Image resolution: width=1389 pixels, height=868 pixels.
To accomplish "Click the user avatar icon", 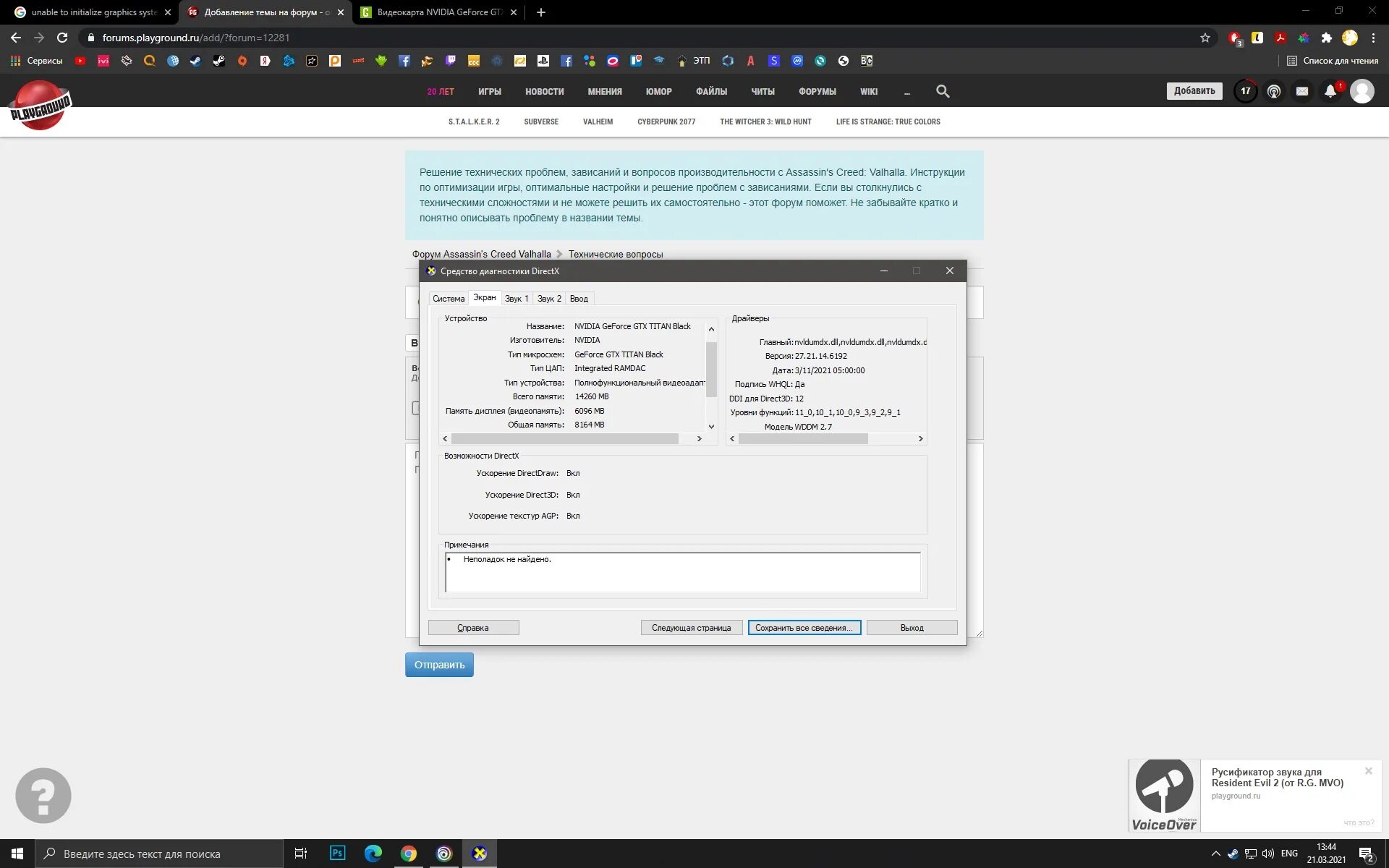I will 1362,91.
